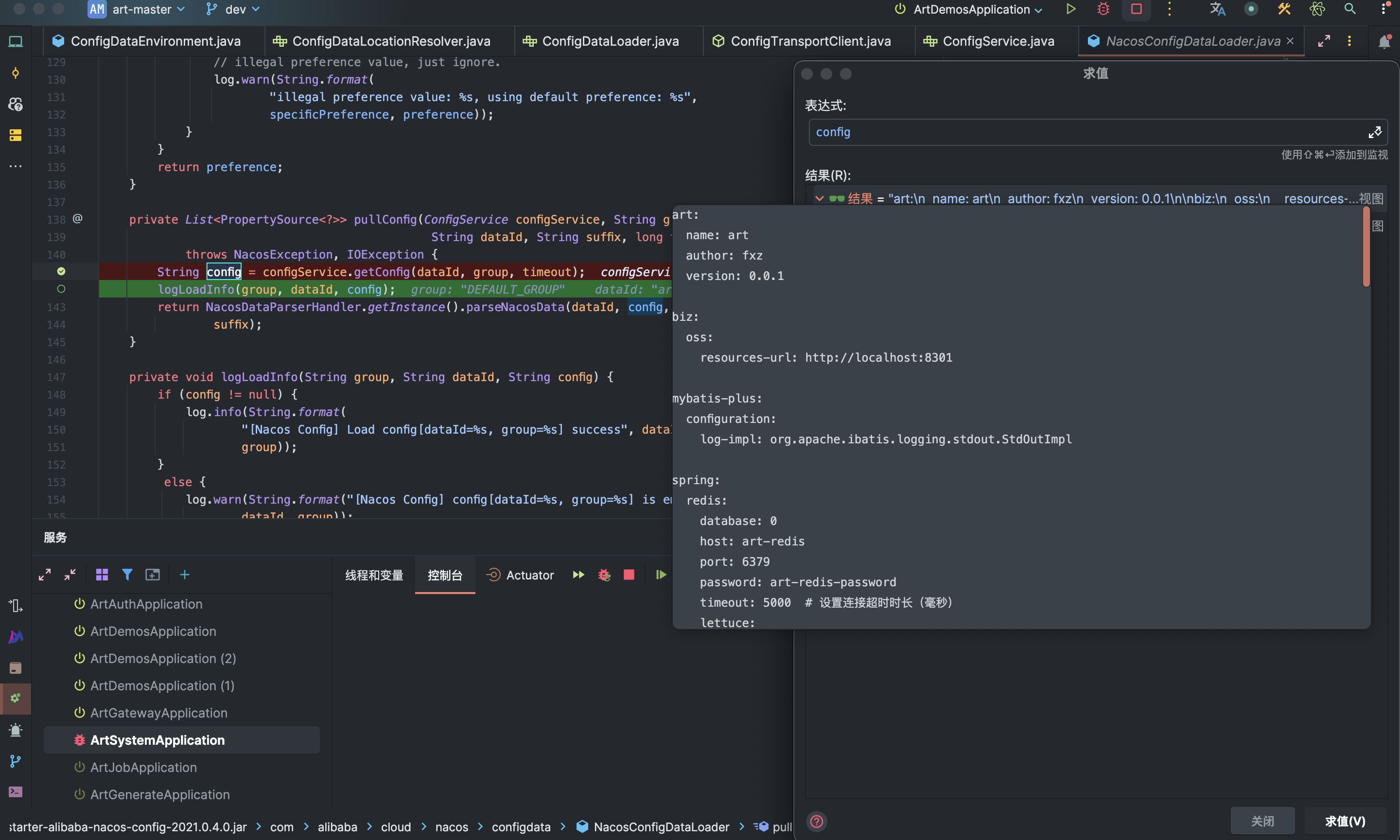Image resolution: width=1400 pixels, height=840 pixels.
Task: Click the filter icon in Services toolbar
Action: click(x=127, y=575)
